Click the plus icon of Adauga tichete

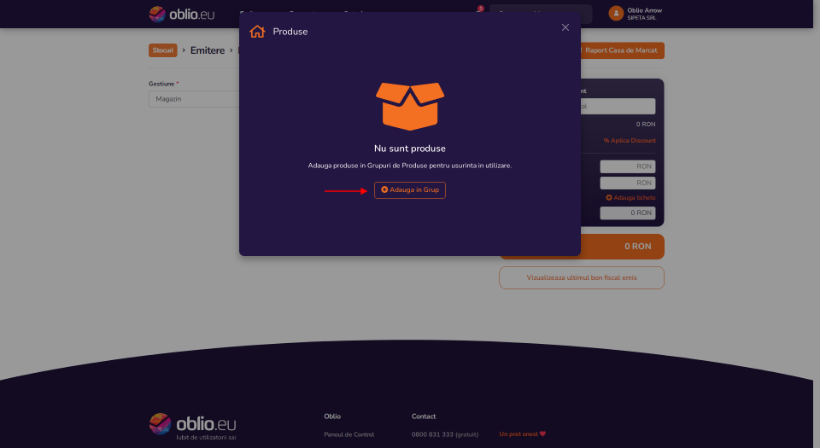(x=609, y=198)
